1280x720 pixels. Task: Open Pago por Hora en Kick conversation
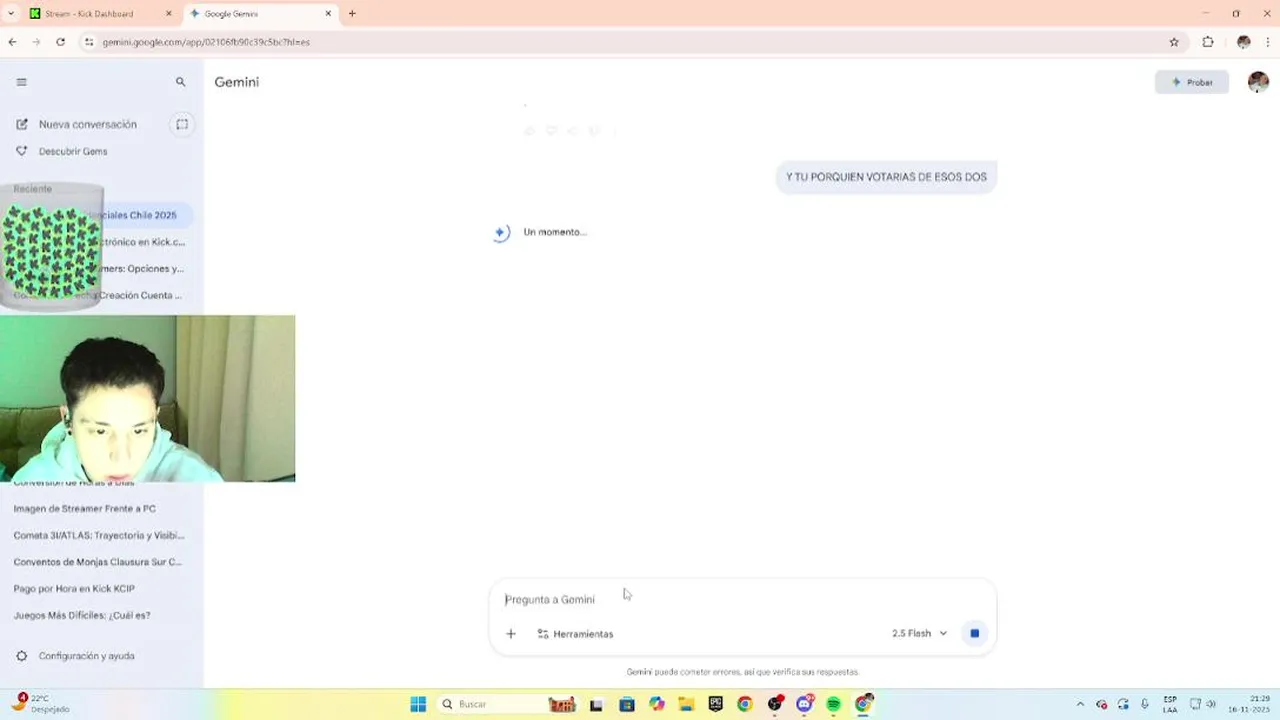[x=74, y=588]
